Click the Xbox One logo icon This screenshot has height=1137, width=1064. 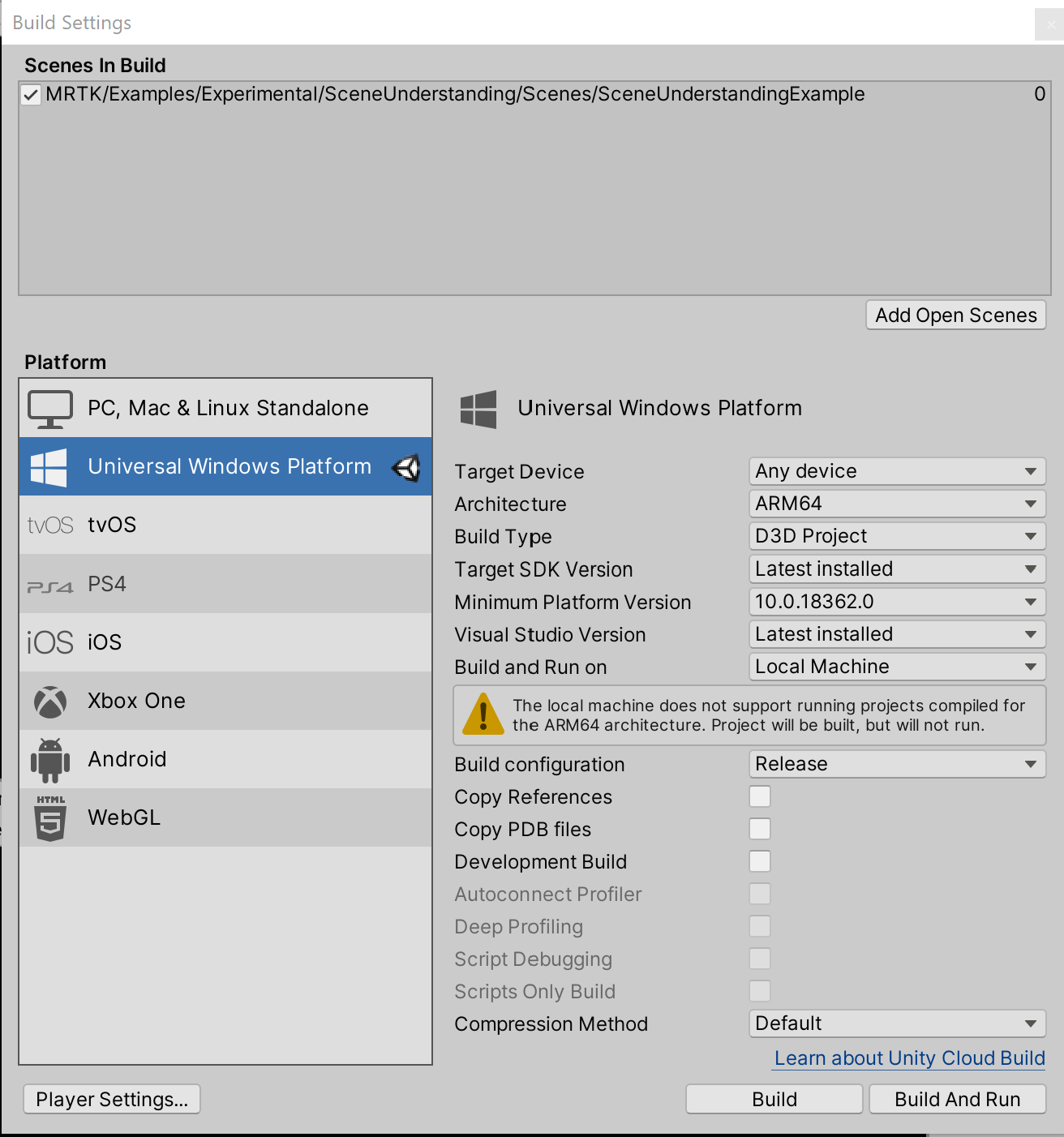coord(50,702)
